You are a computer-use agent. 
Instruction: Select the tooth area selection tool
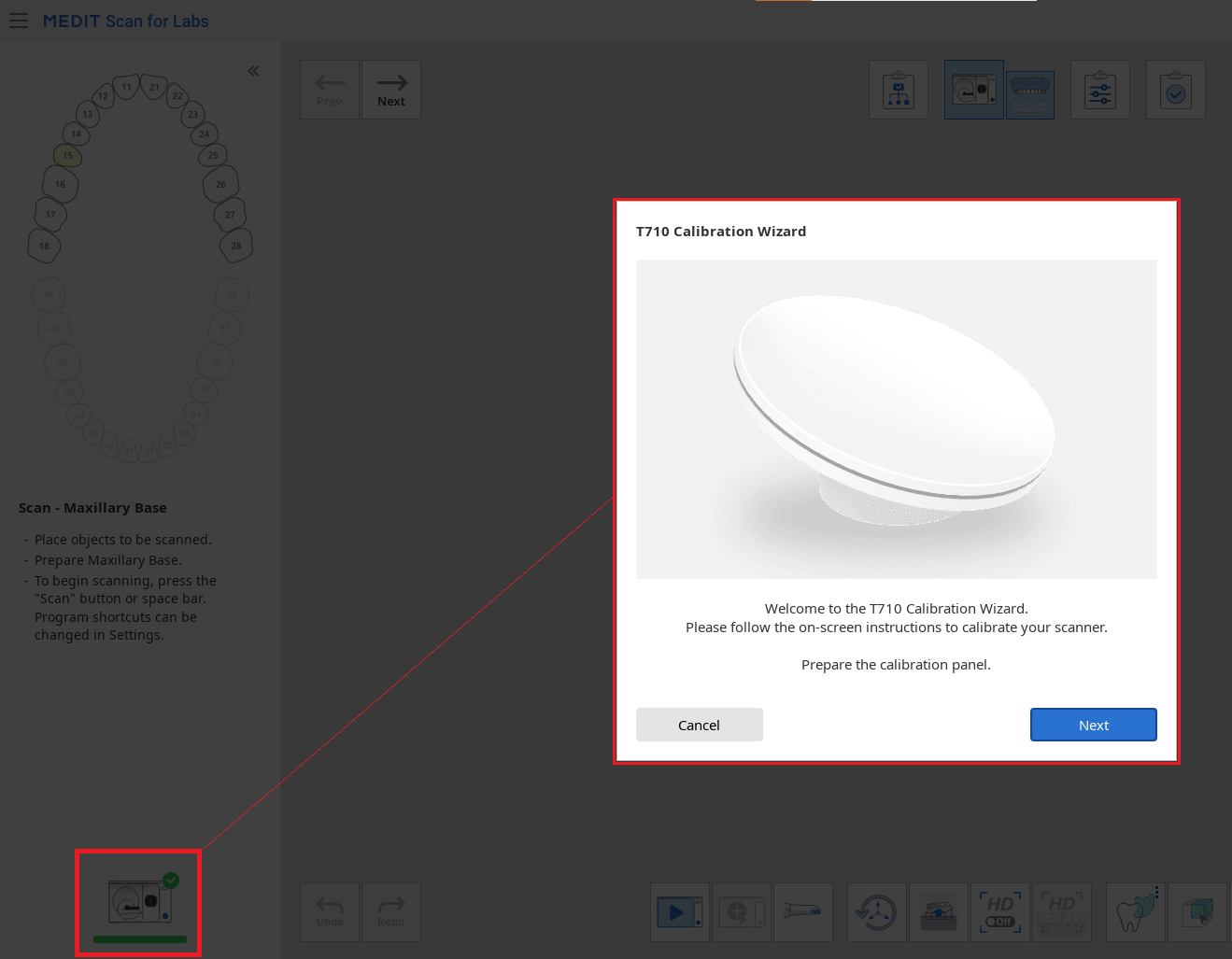(x=1136, y=912)
